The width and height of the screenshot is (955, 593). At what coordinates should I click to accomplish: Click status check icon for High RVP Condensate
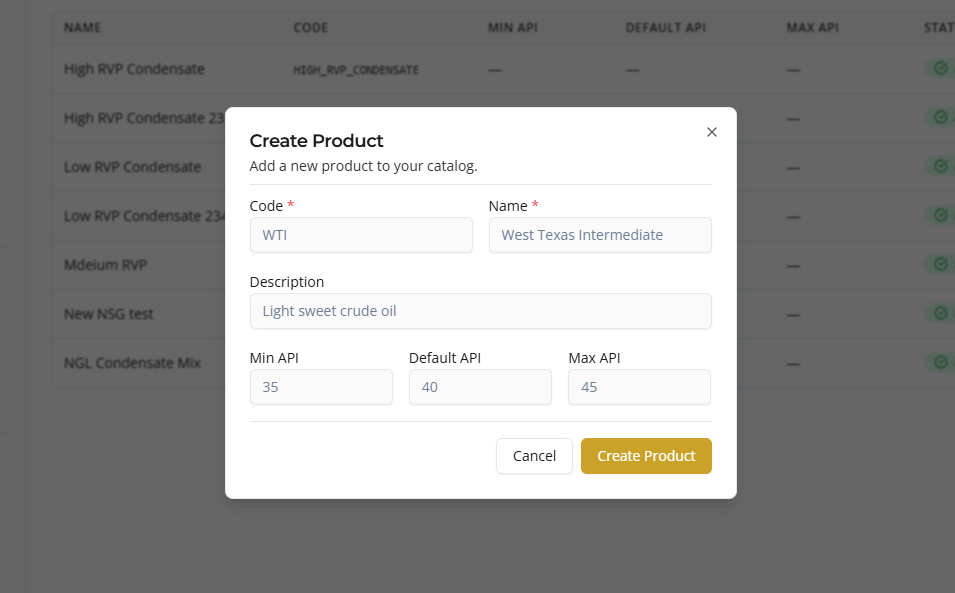tap(941, 68)
